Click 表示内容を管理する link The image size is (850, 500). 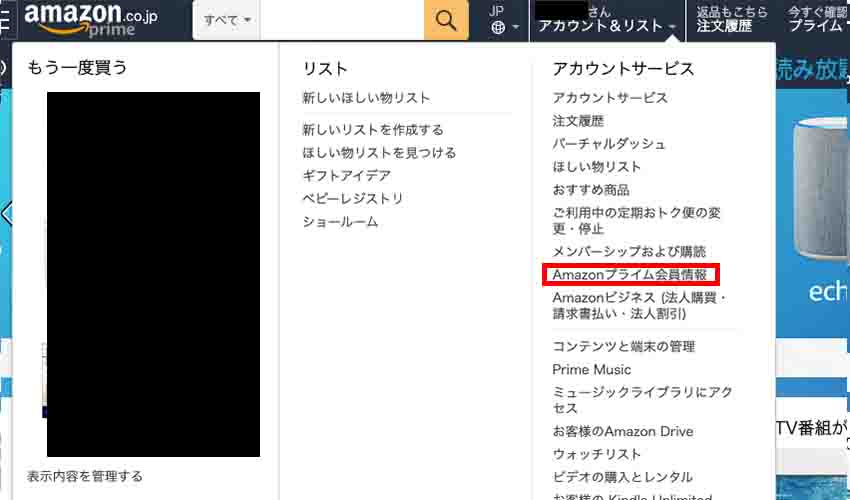tap(85, 477)
